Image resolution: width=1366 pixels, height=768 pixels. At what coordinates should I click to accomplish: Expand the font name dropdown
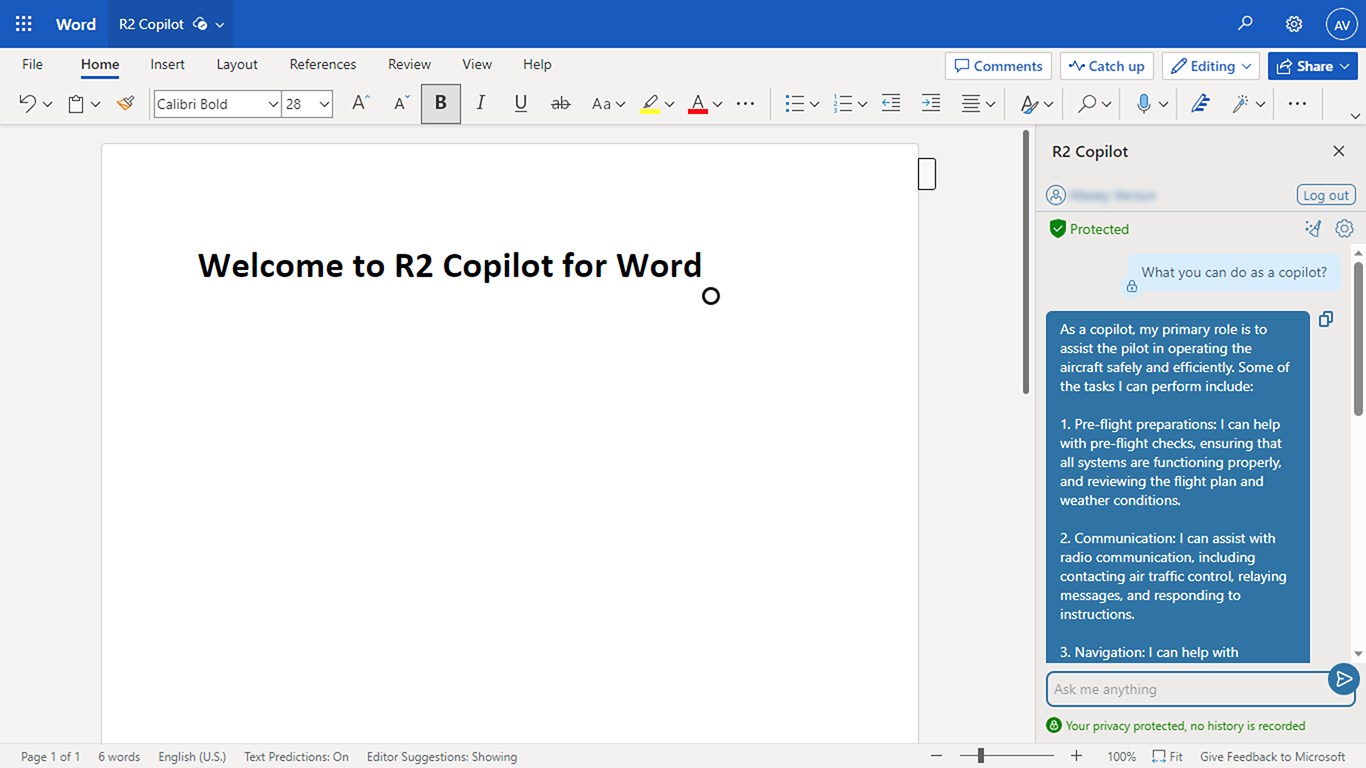(273, 104)
